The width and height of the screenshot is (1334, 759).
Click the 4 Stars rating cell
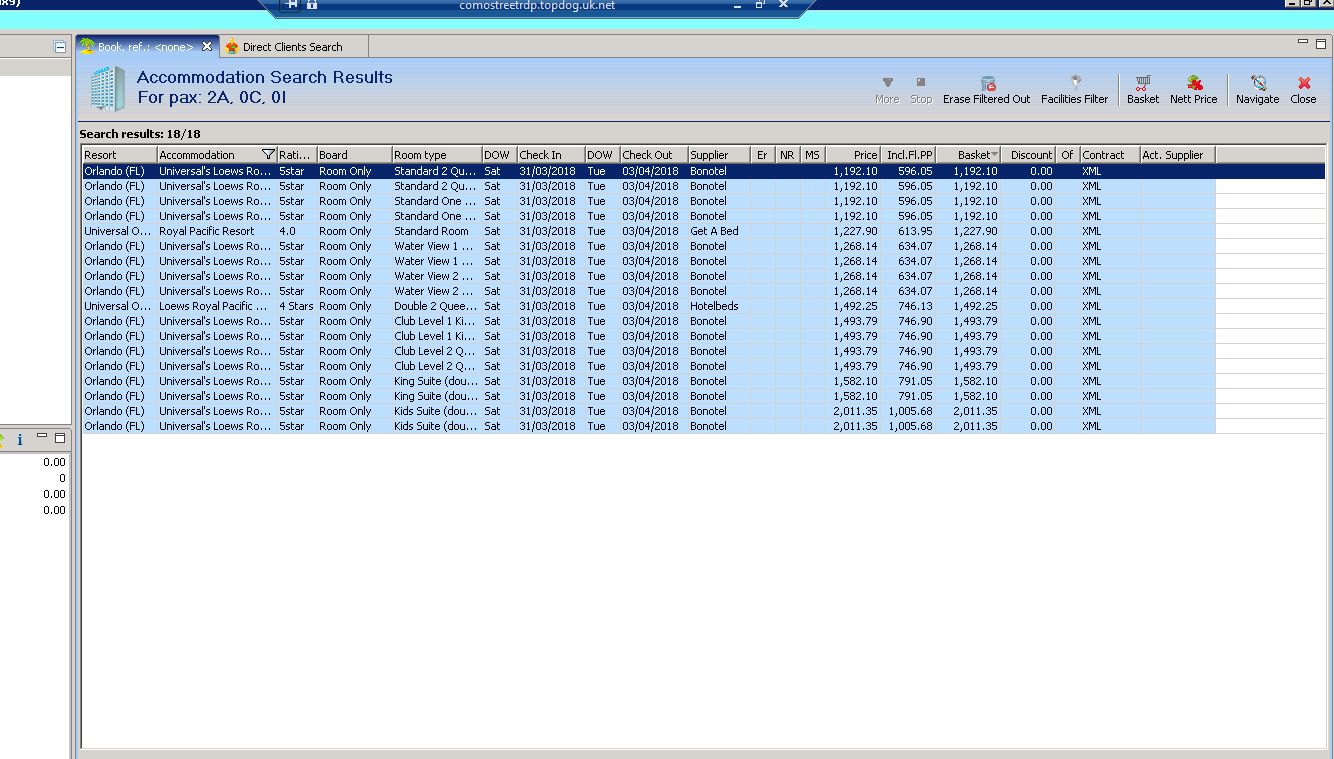click(297, 306)
